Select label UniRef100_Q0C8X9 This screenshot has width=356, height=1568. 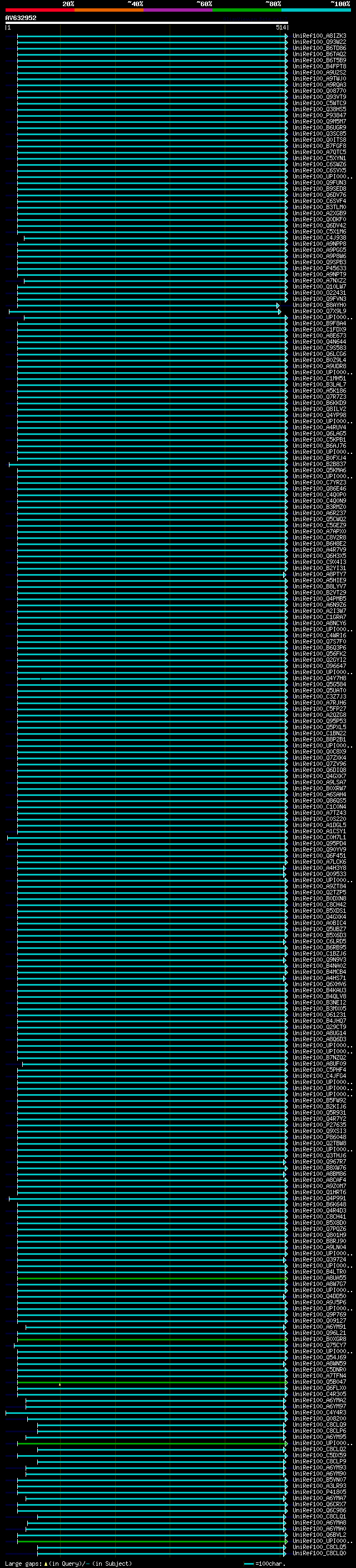(319, 752)
